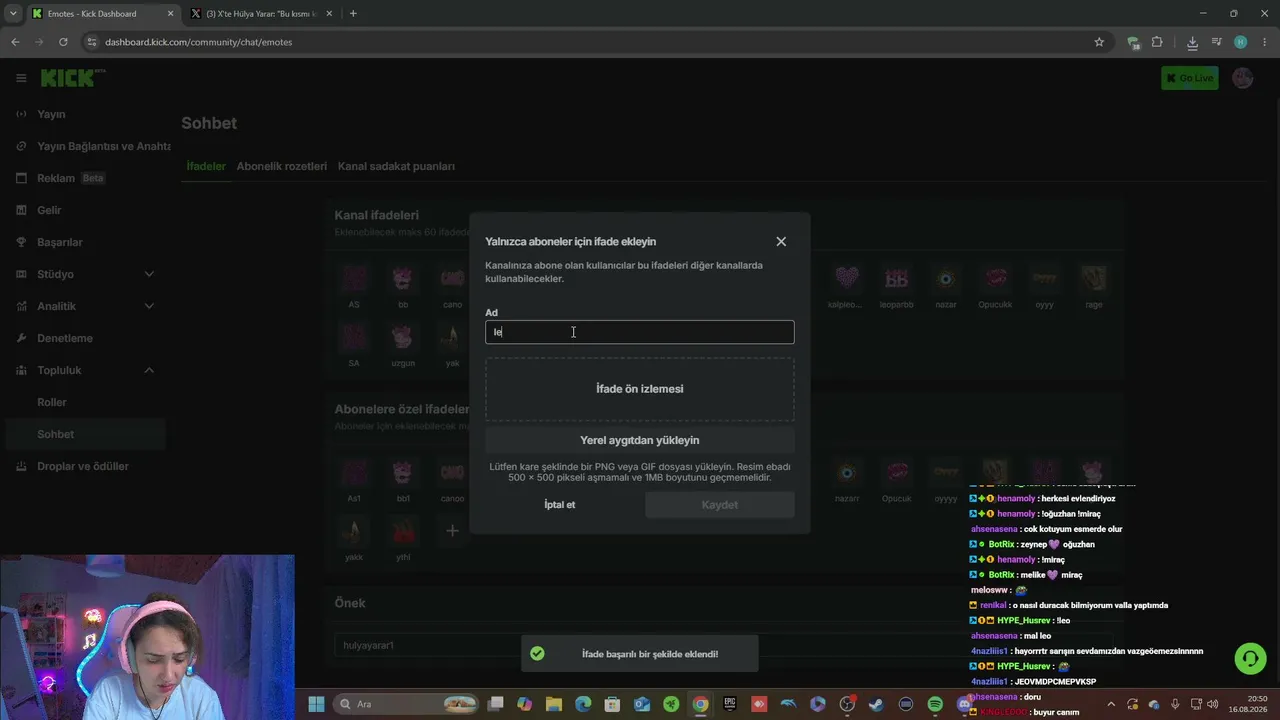Open Spotify from the taskbar
The width and height of the screenshot is (1280, 720).
point(935,704)
